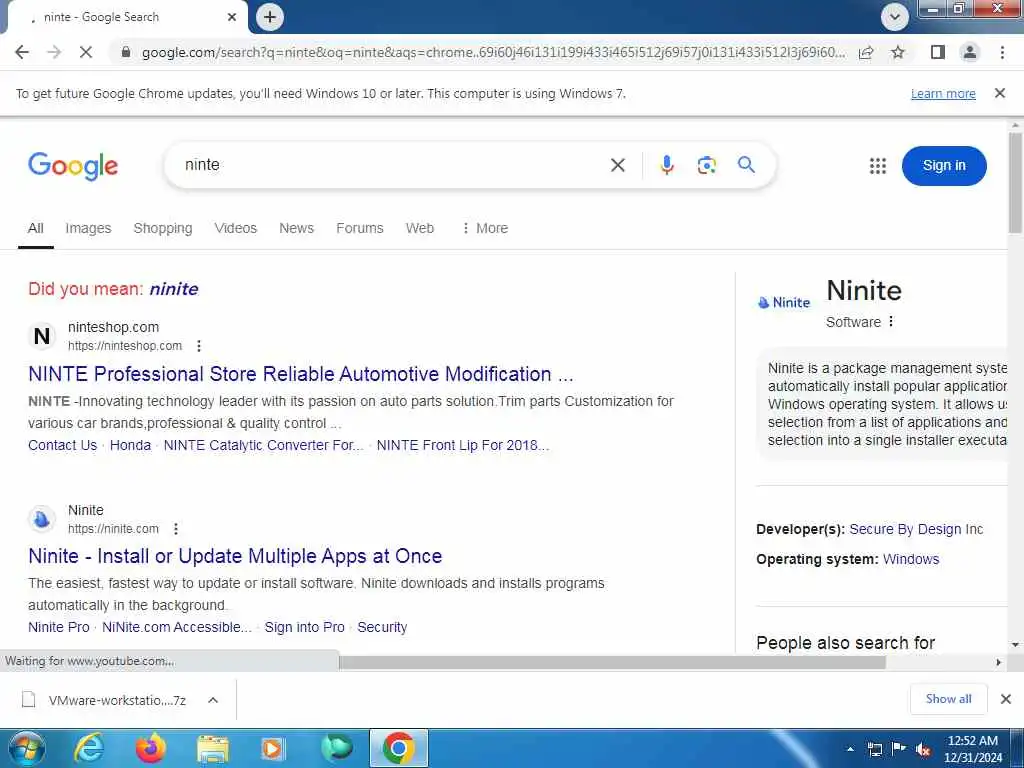Select the All results tab
The image size is (1024, 768).
coord(35,228)
